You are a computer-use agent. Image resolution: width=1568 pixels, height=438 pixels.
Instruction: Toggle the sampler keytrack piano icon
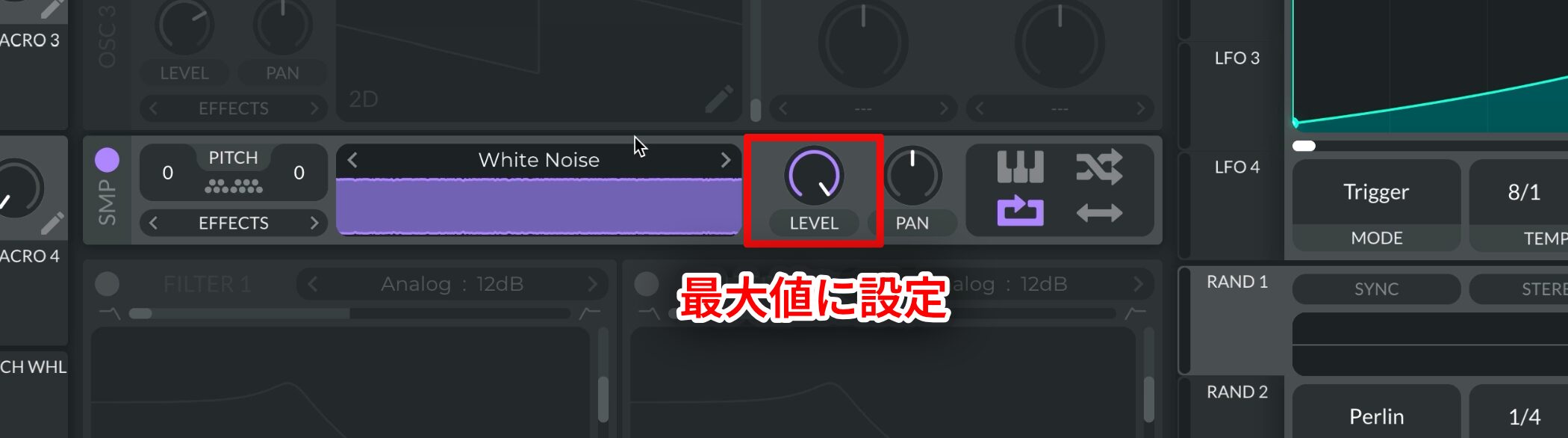(1020, 167)
